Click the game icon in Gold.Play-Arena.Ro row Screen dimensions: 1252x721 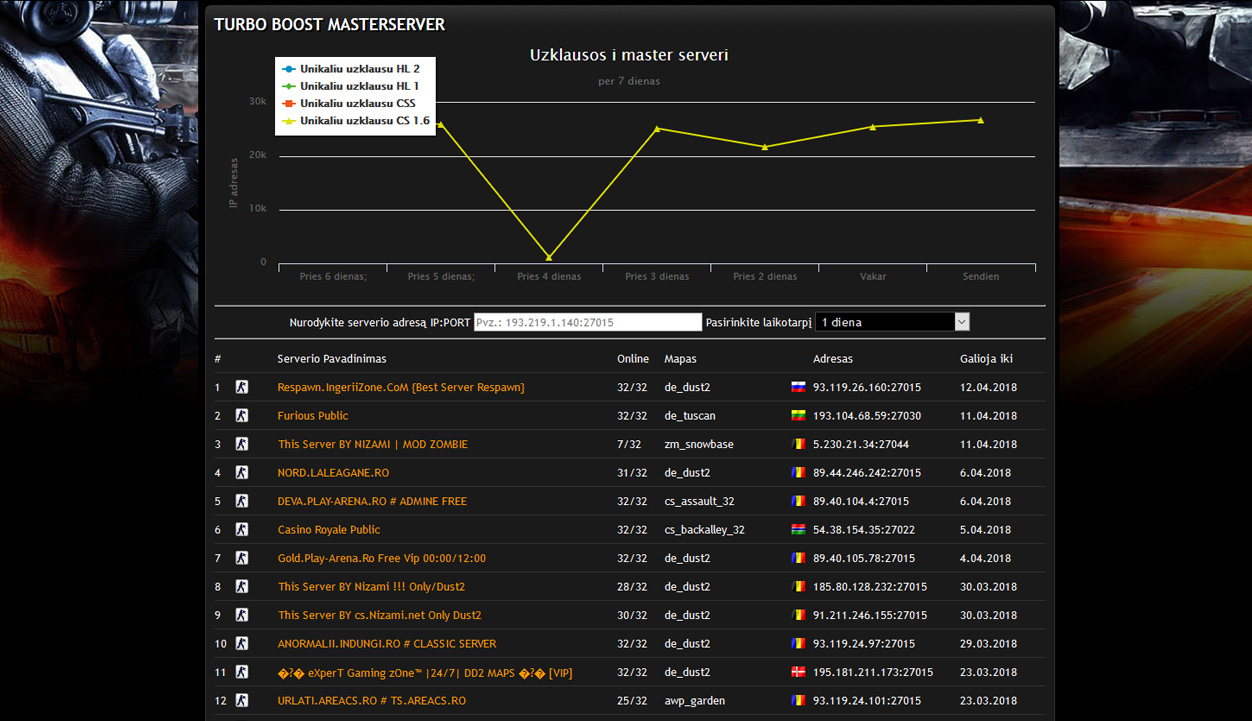241,558
